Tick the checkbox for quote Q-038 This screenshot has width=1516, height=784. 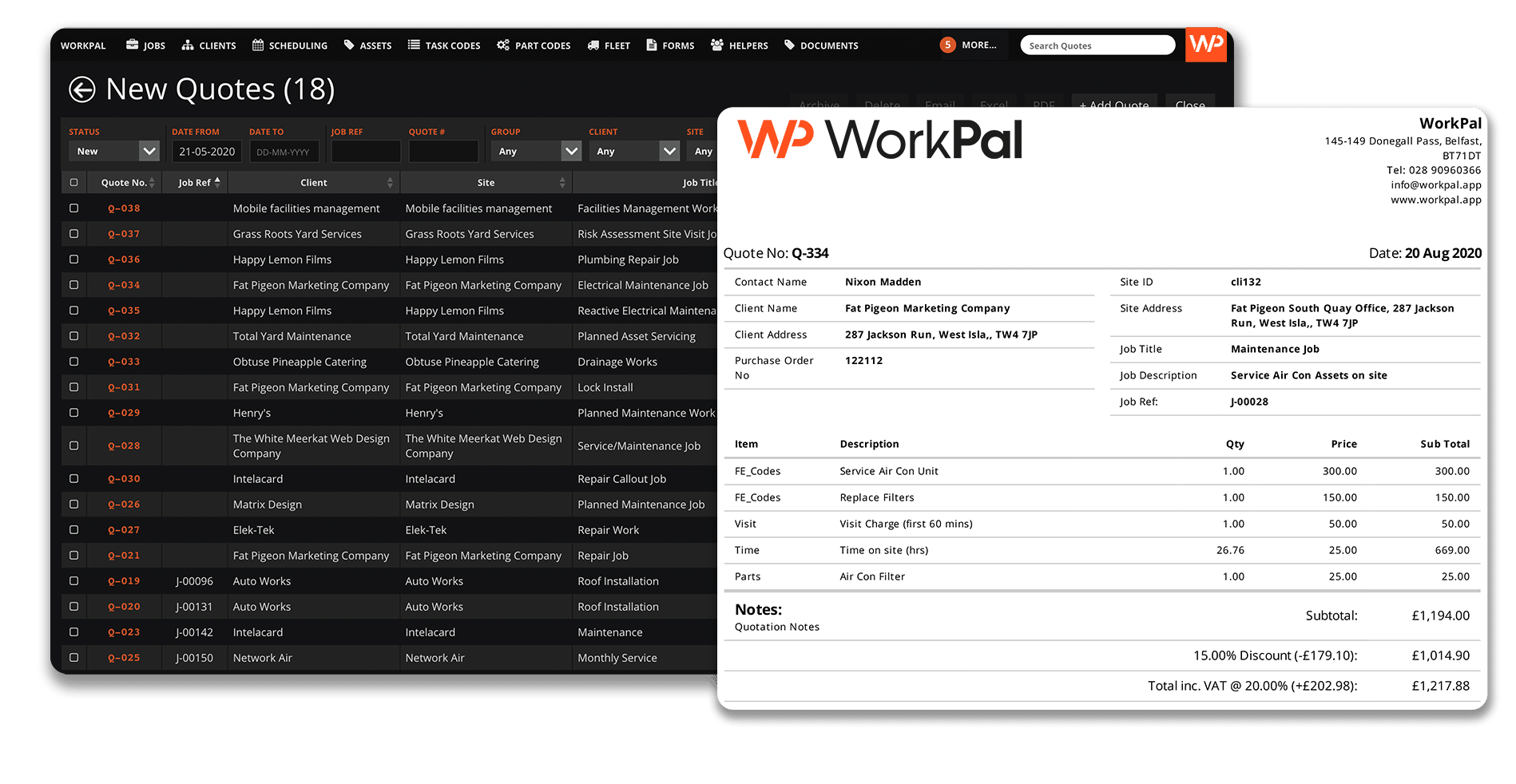coord(74,208)
